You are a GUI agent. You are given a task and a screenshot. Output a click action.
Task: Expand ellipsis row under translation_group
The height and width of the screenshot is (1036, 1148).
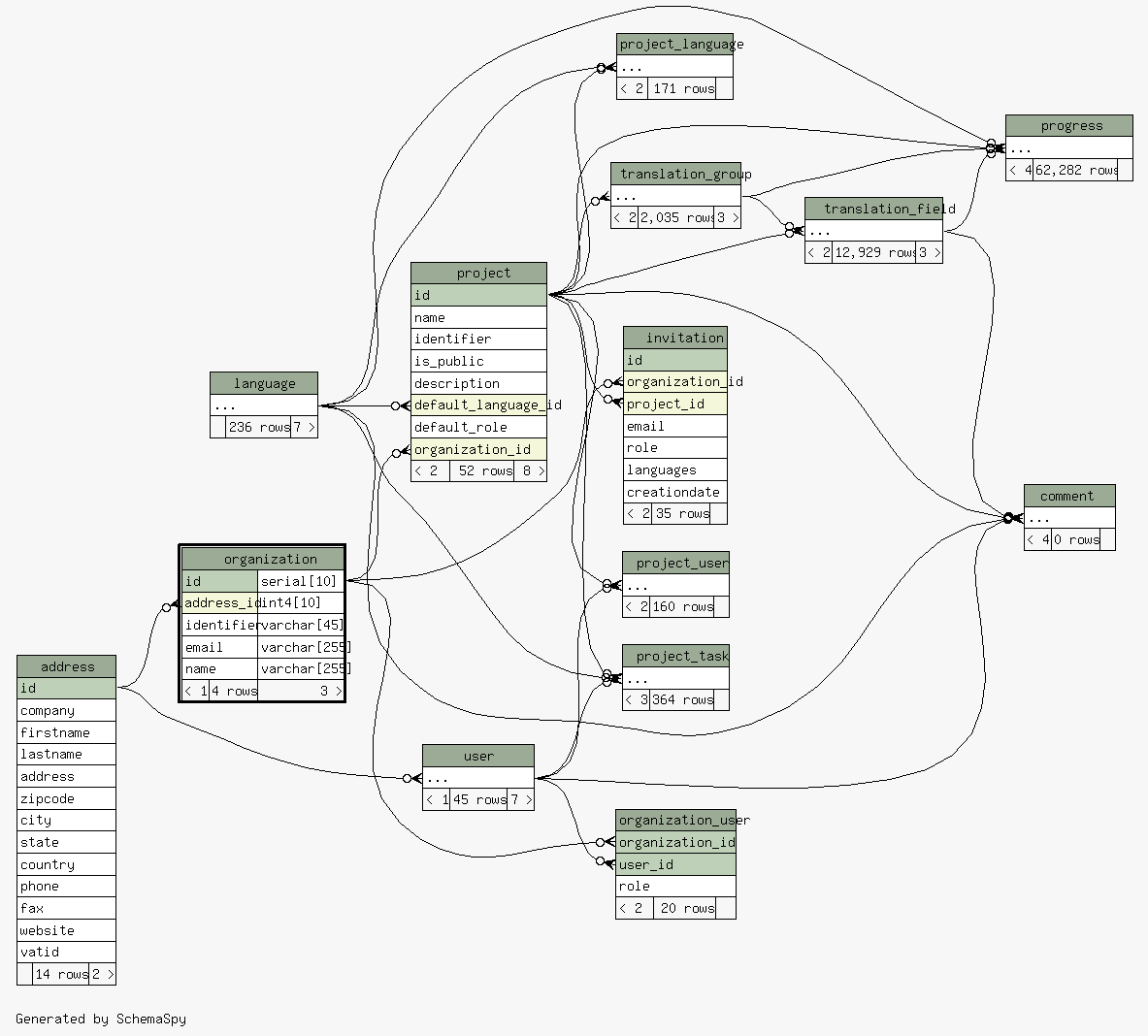(x=675, y=196)
